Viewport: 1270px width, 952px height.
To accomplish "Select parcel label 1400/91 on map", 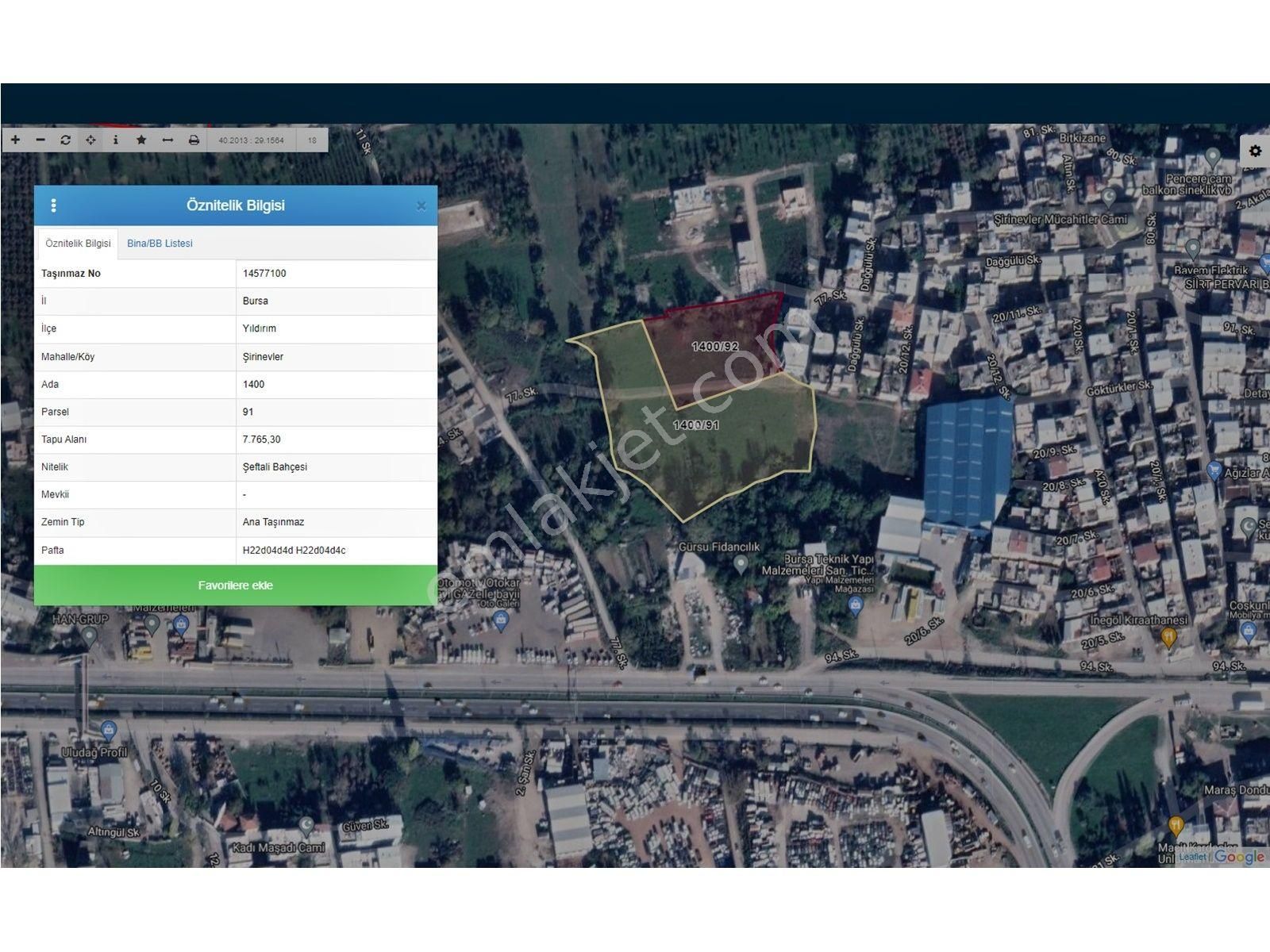I will click(x=696, y=425).
